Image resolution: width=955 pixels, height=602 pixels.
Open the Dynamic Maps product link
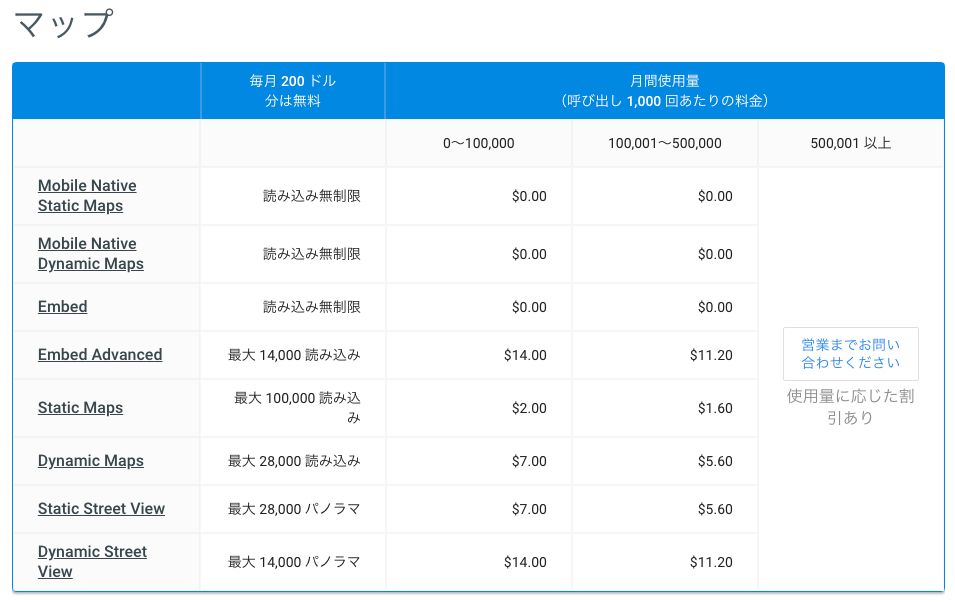pos(91,460)
